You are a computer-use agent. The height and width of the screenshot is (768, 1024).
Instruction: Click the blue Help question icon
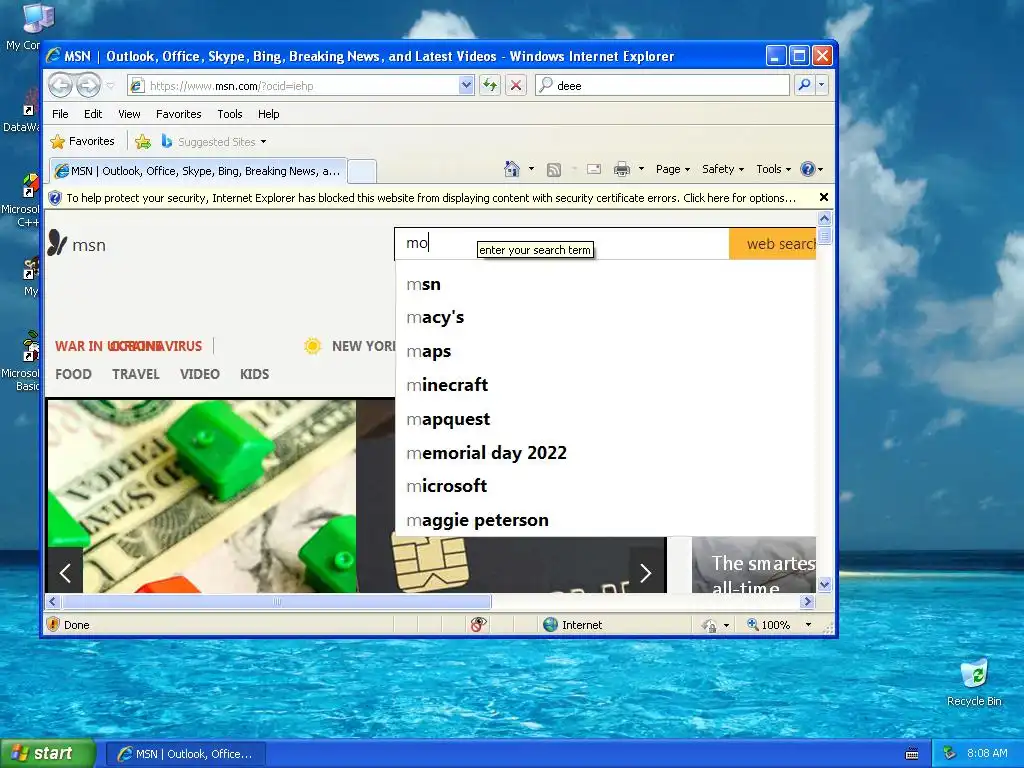(x=808, y=169)
